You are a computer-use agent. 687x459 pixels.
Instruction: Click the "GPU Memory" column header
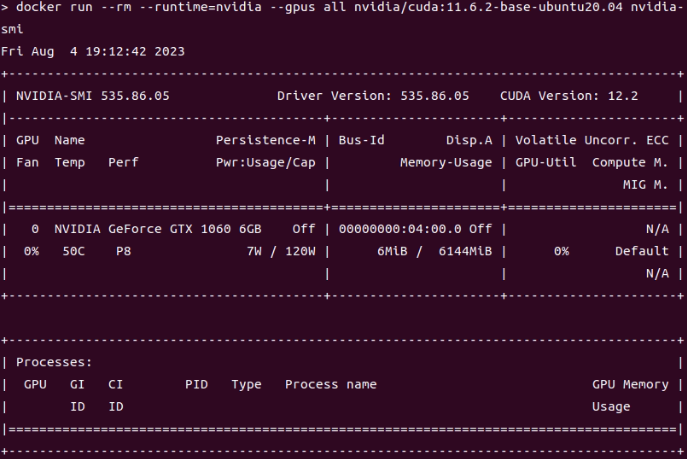(630, 385)
